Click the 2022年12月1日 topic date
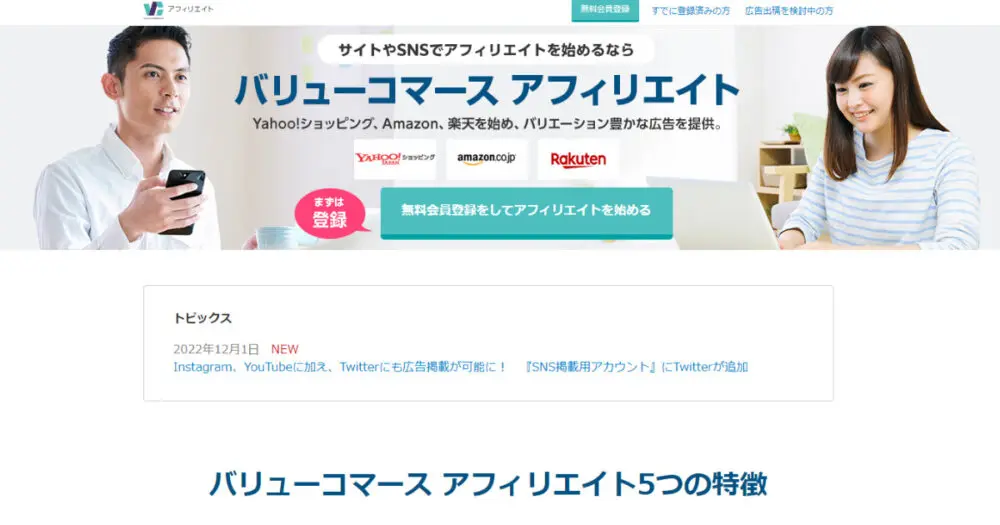This screenshot has height=525, width=1000. (x=216, y=349)
